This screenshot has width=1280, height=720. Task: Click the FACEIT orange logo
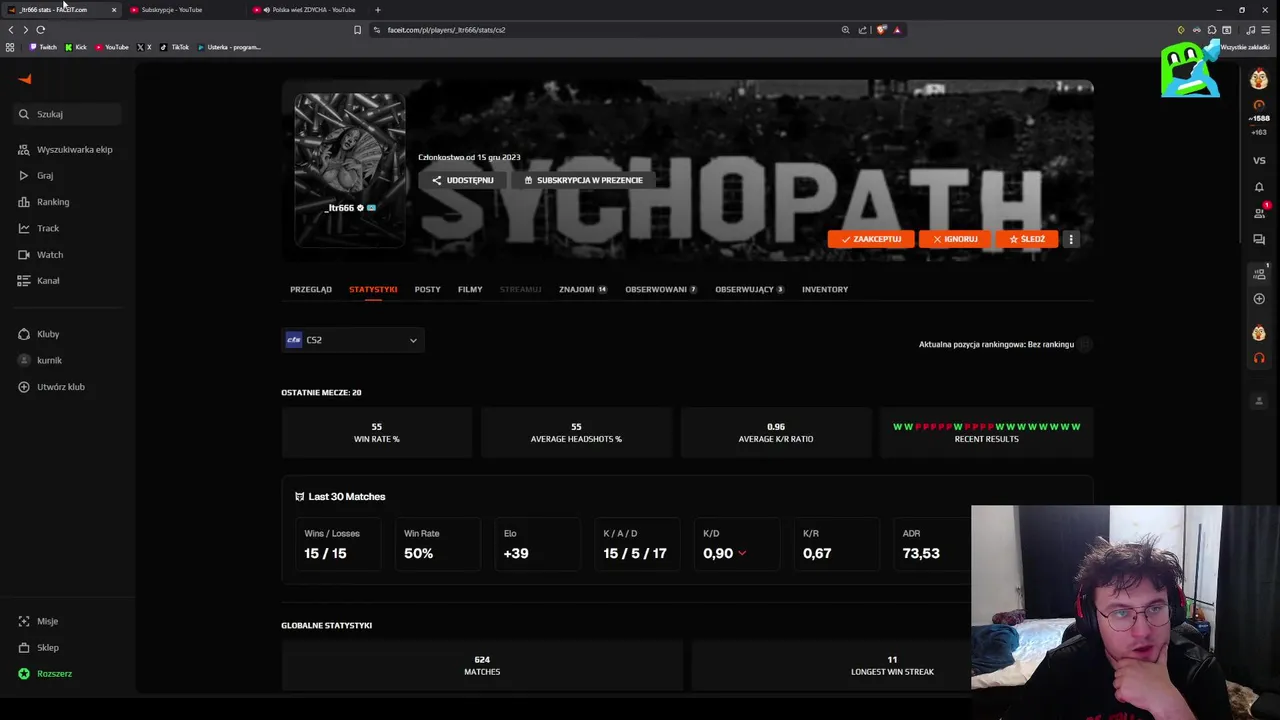(25, 79)
